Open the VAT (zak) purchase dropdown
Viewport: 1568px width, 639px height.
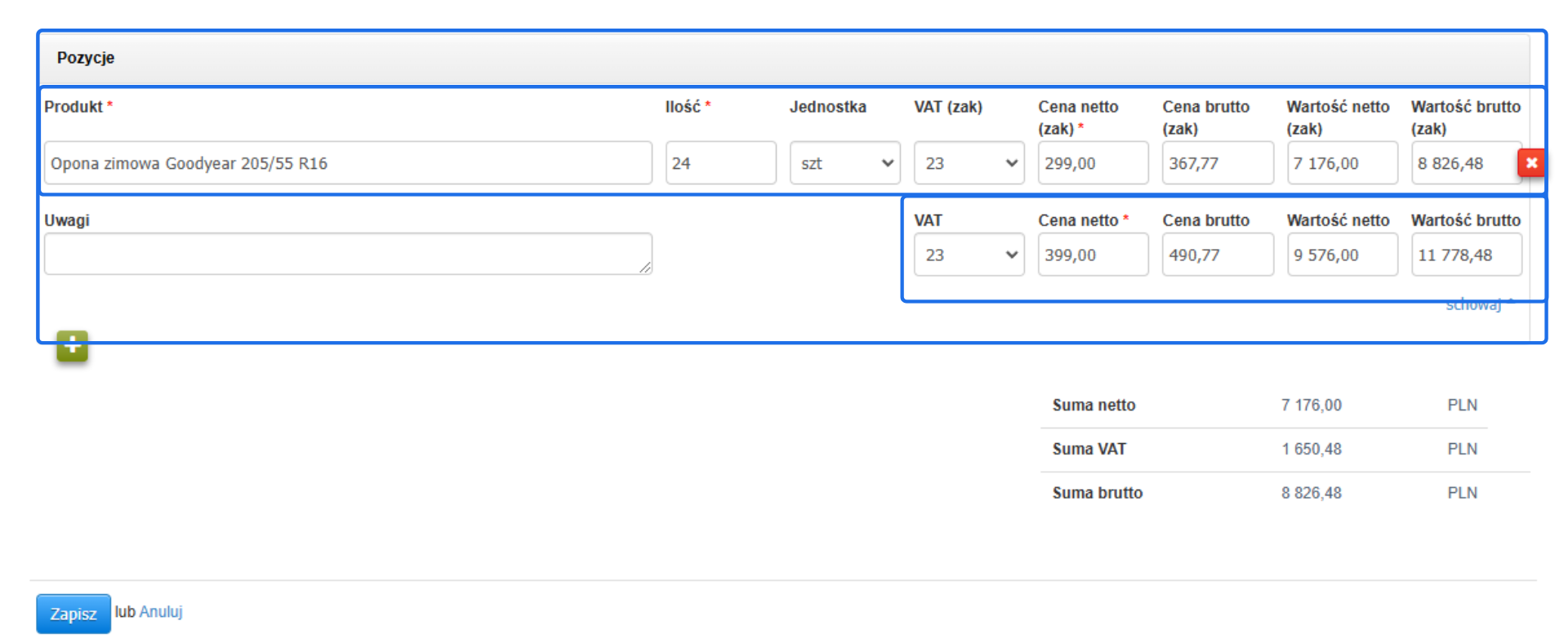(x=969, y=163)
